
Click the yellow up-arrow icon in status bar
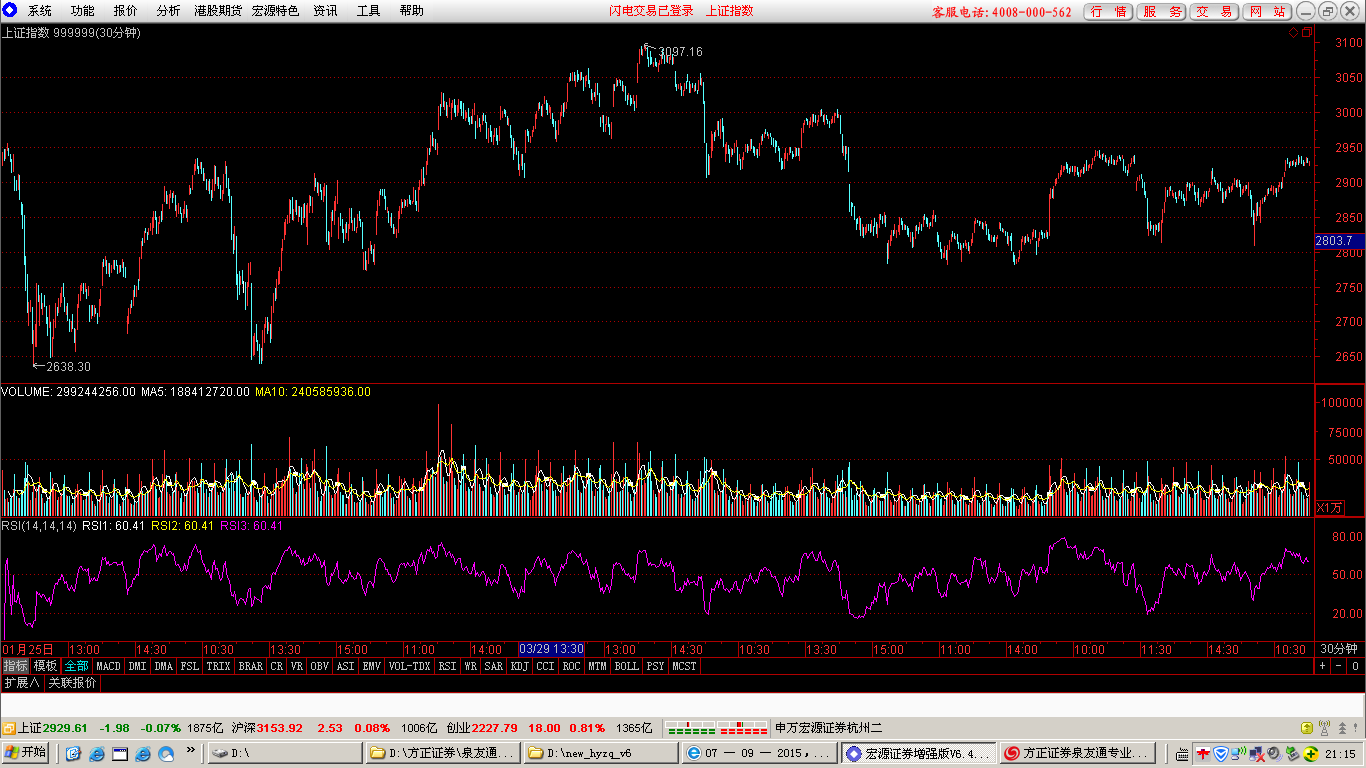[1307, 728]
